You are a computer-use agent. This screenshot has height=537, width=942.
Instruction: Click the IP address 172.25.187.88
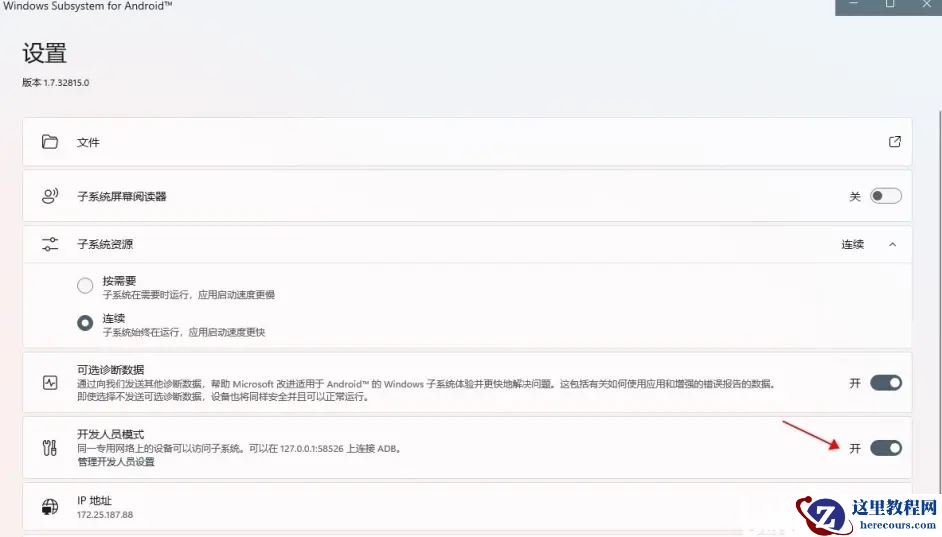click(x=105, y=515)
